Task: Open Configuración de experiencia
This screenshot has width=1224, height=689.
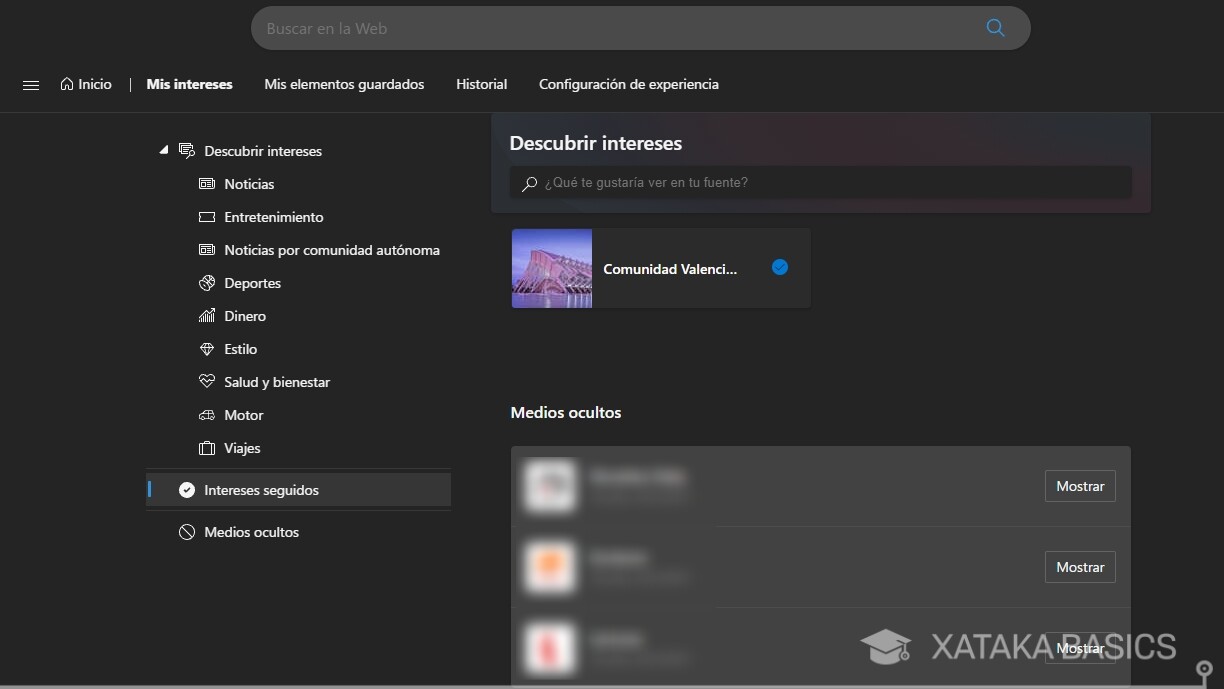Action: click(x=628, y=84)
